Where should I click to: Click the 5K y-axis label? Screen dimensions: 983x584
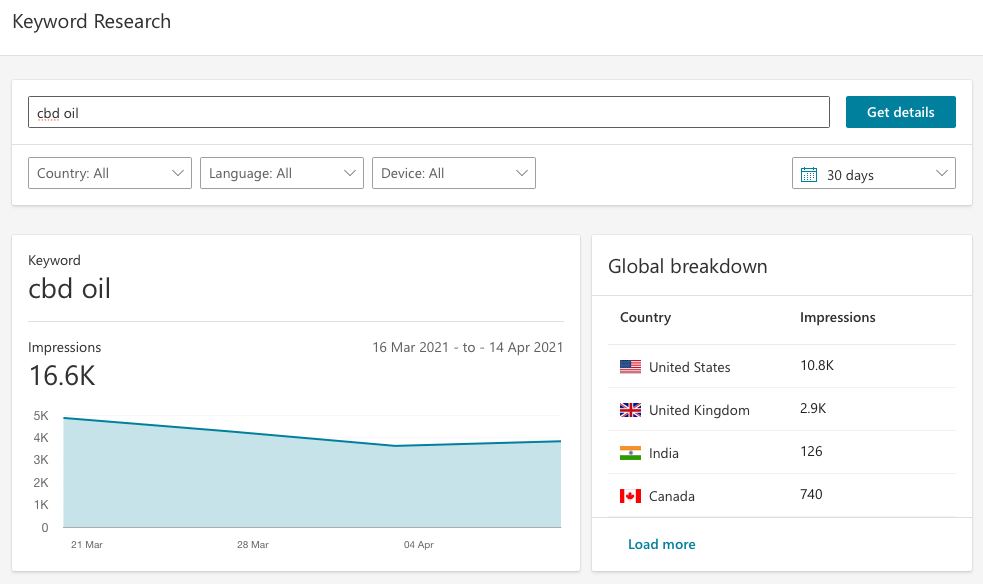coord(41,416)
